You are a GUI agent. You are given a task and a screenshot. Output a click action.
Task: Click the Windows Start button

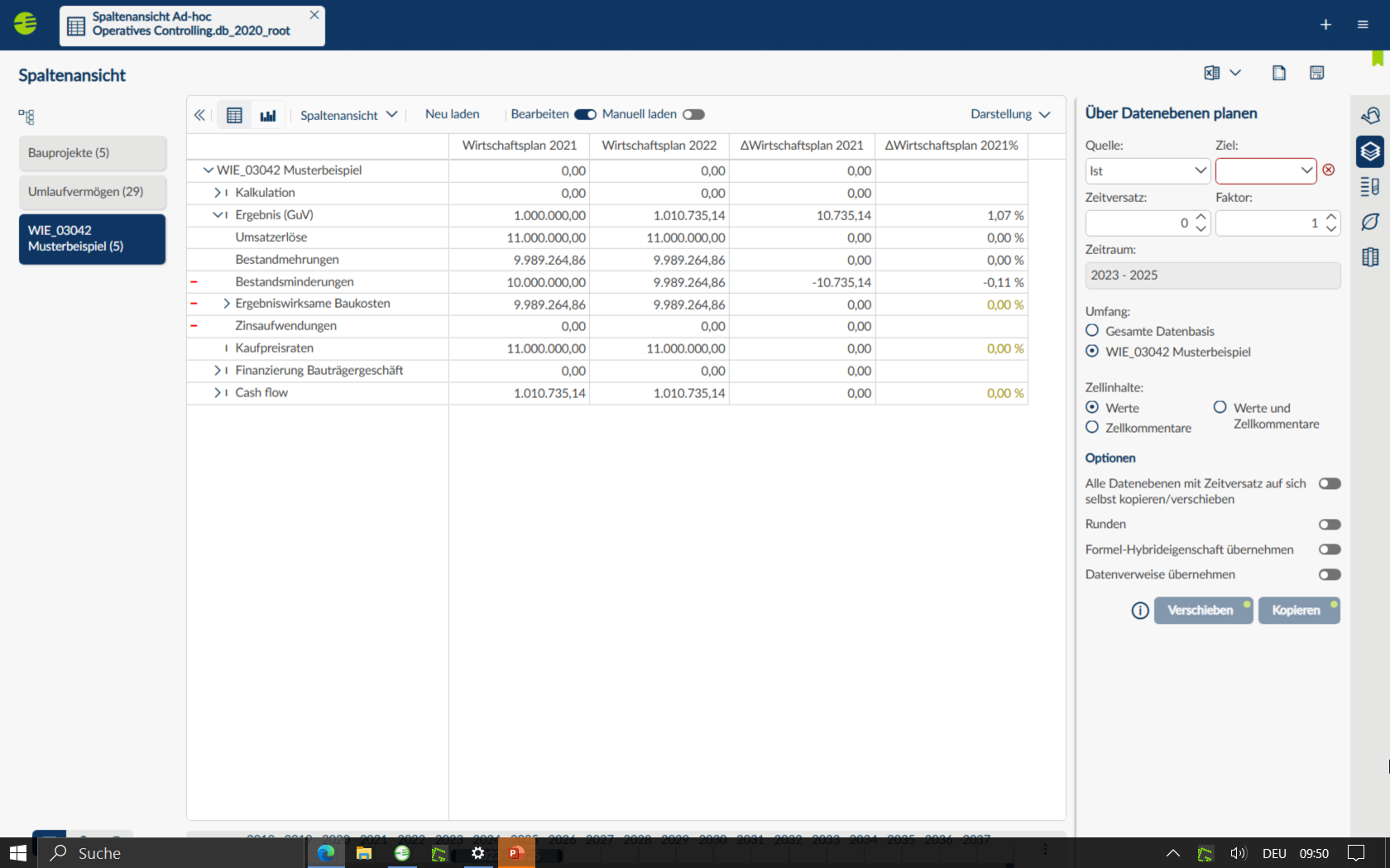pyautogui.click(x=17, y=853)
